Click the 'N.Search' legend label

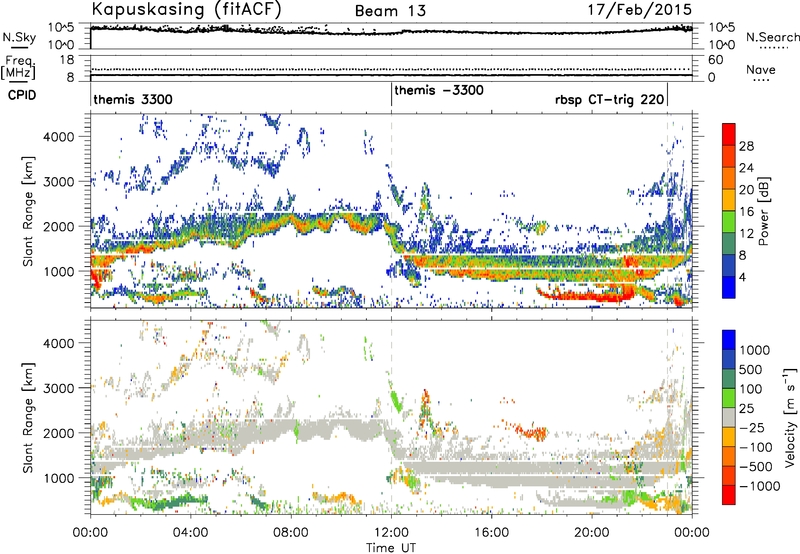pyautogui.click(x=773, y=37)
